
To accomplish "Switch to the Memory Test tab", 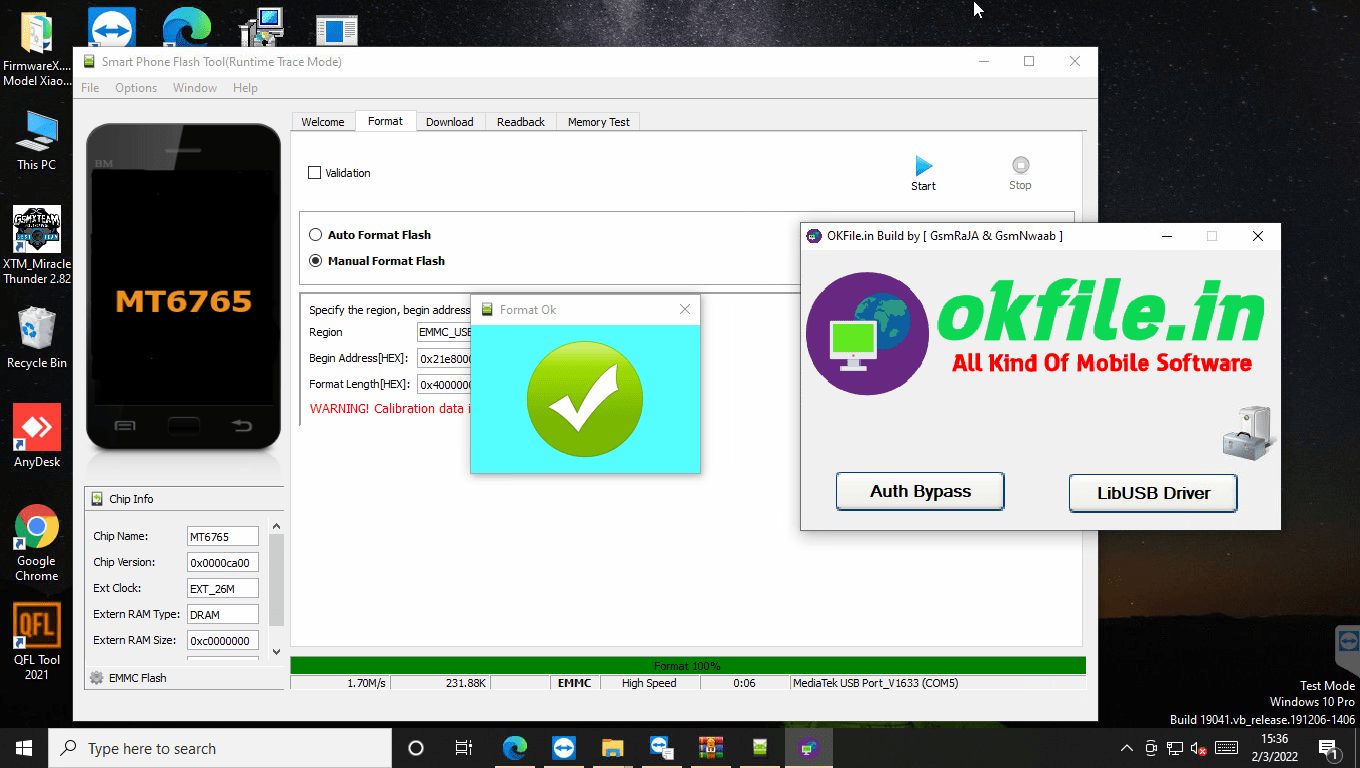I will click(x=599, y=122).
